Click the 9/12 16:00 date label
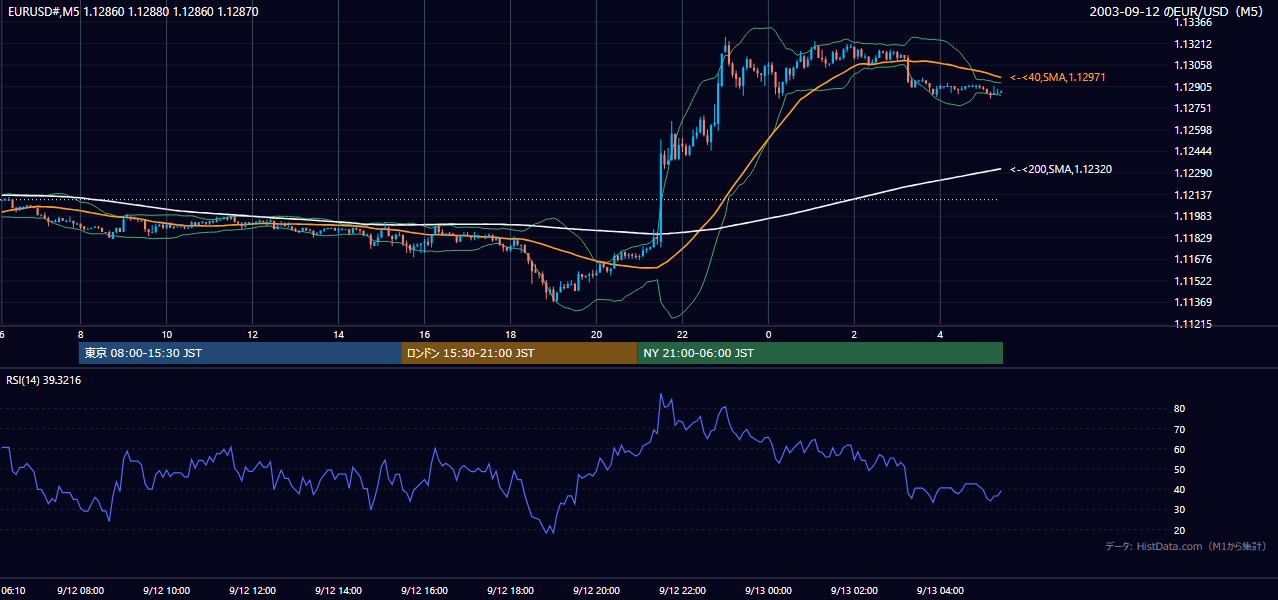The image size is (1278, 600). pos(424,591)
